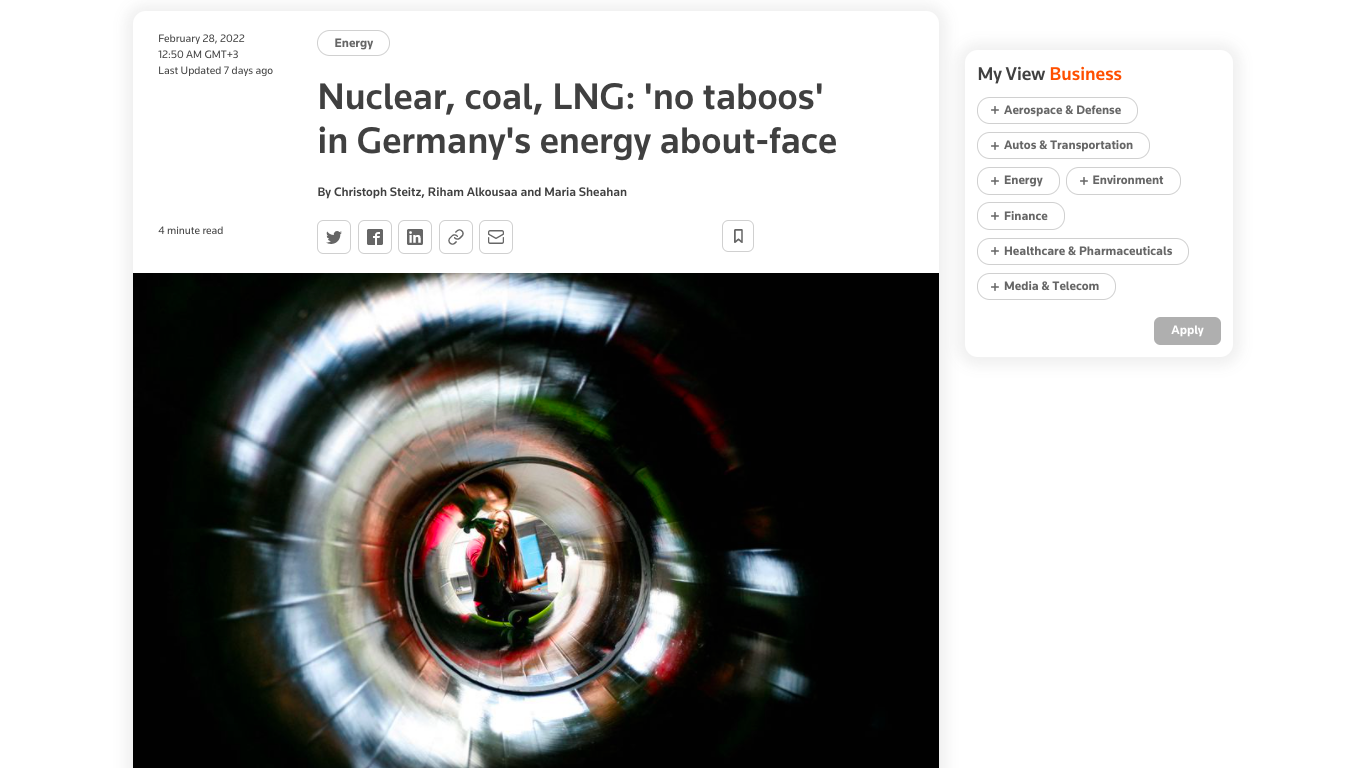
Task: Click 'Last Updated 7 days ago' text
Action: coord(215,71)
